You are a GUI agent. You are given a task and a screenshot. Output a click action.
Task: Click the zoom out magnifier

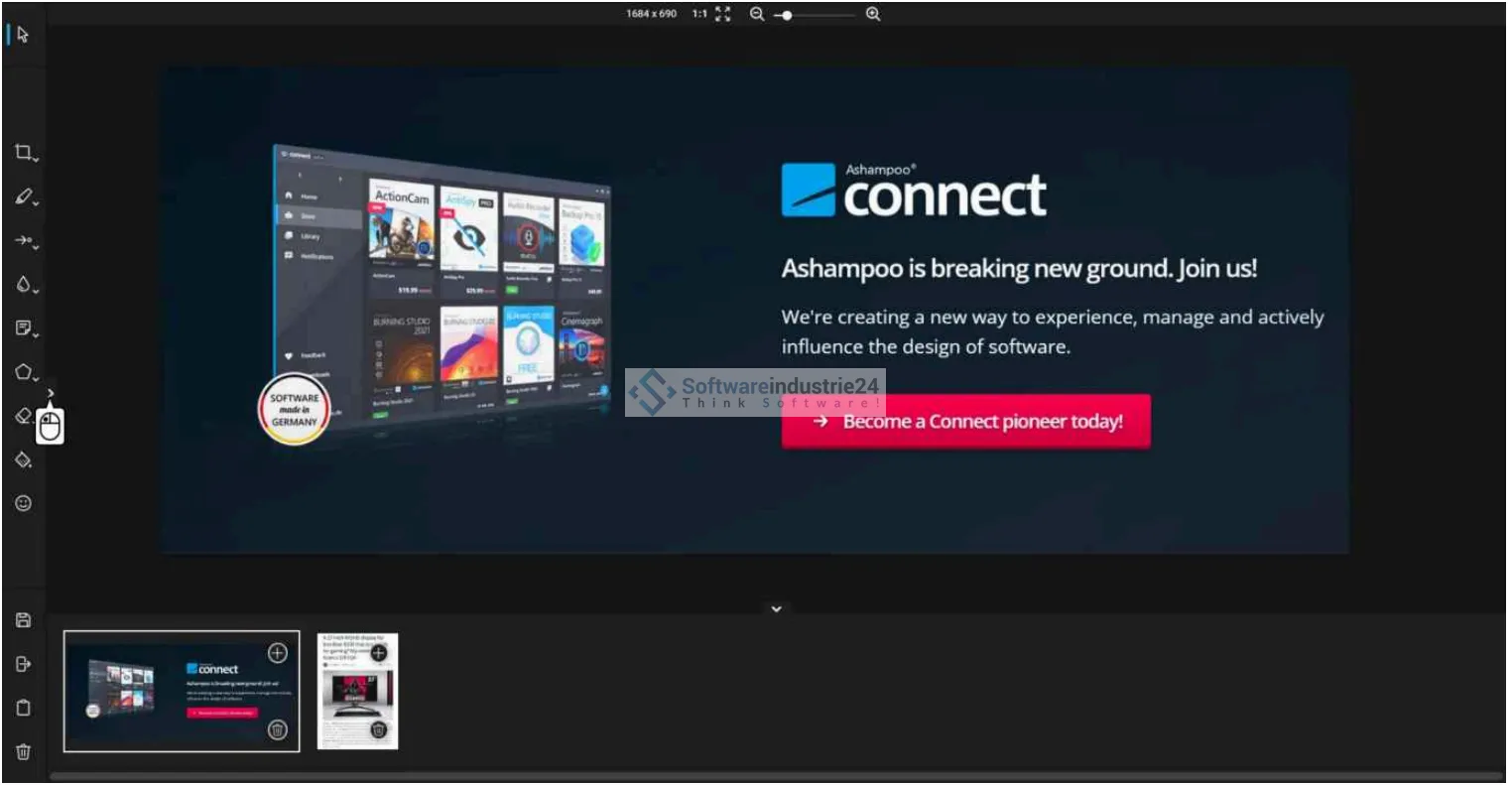click(x=757, y=15)
